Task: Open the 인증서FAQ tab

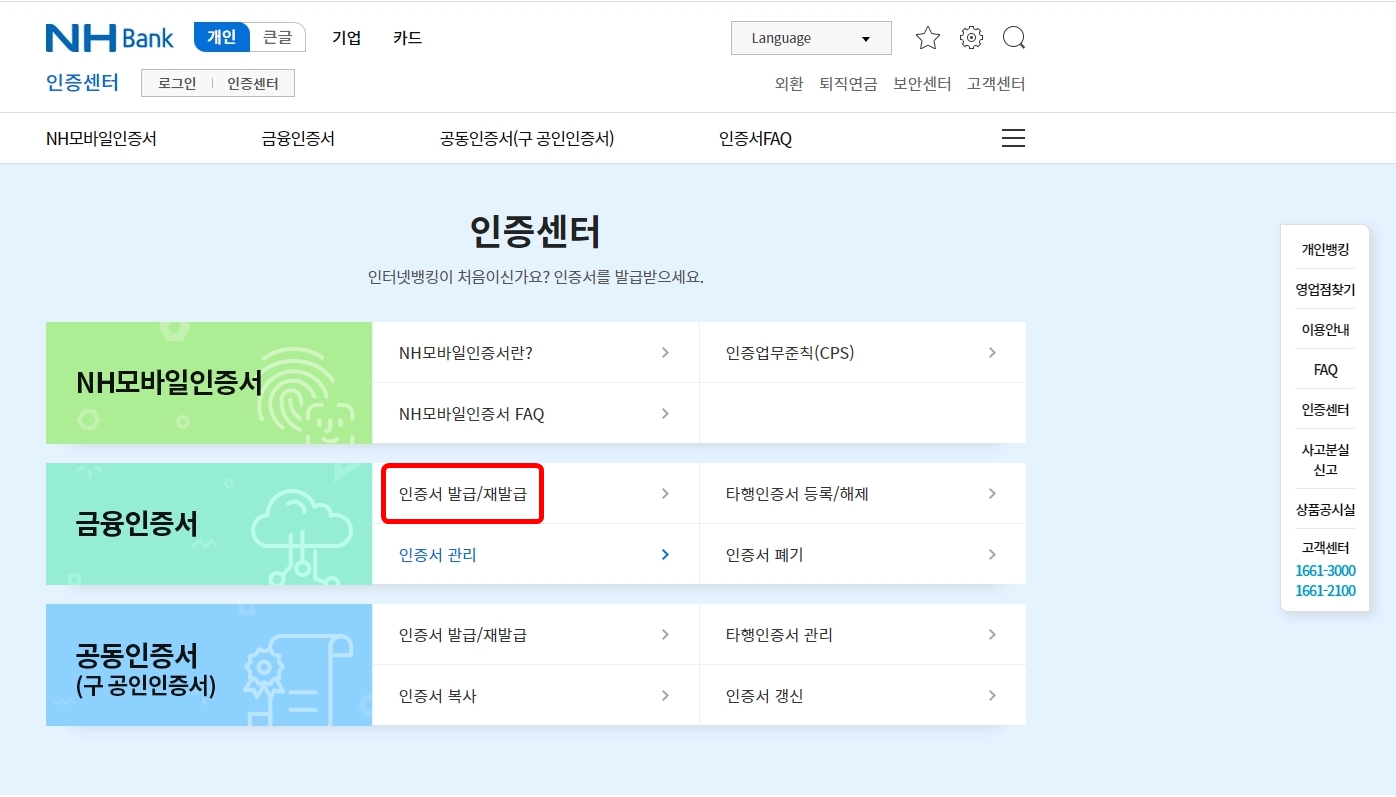Action: click(755, 138)
